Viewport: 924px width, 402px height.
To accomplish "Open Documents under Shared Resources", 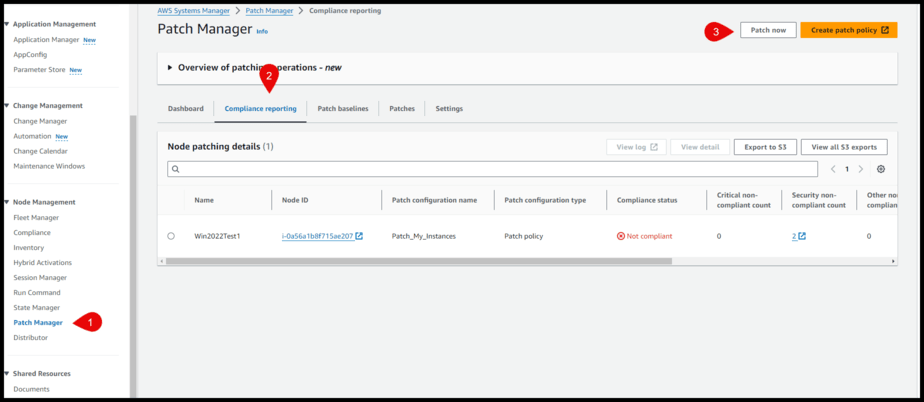I will click(31, 389).
